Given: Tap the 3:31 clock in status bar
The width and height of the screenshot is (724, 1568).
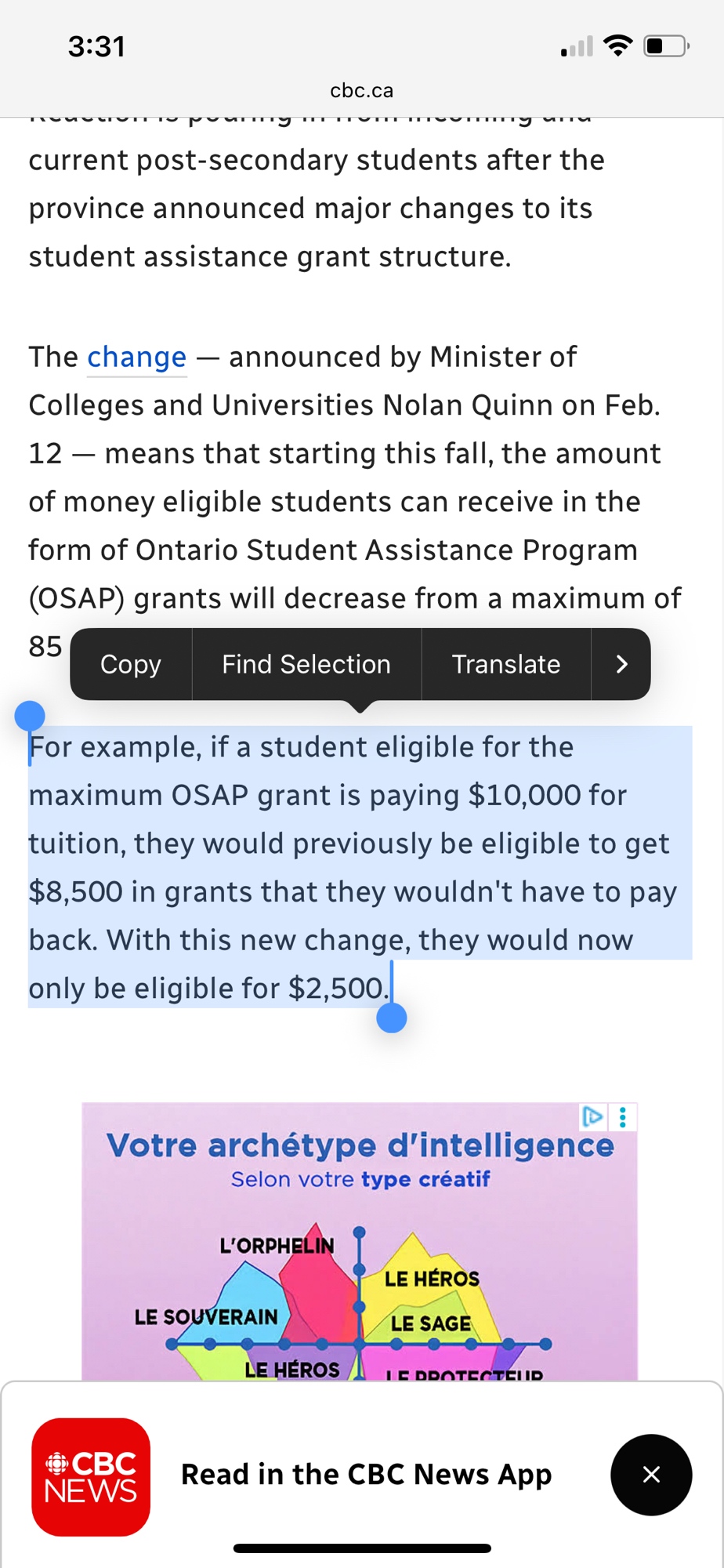Looking at the screenshot, I should [96, 46].
